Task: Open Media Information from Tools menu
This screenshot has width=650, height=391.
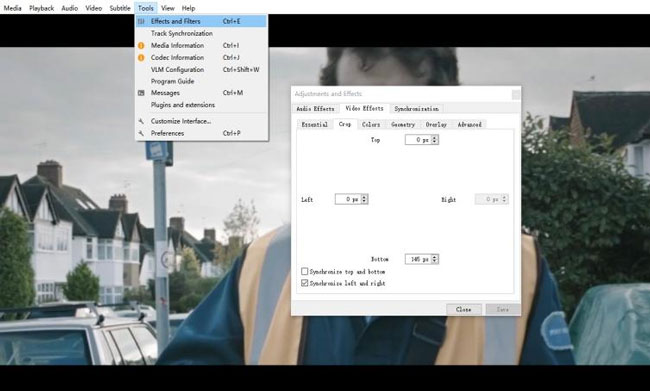Action: tap(201, 45)
